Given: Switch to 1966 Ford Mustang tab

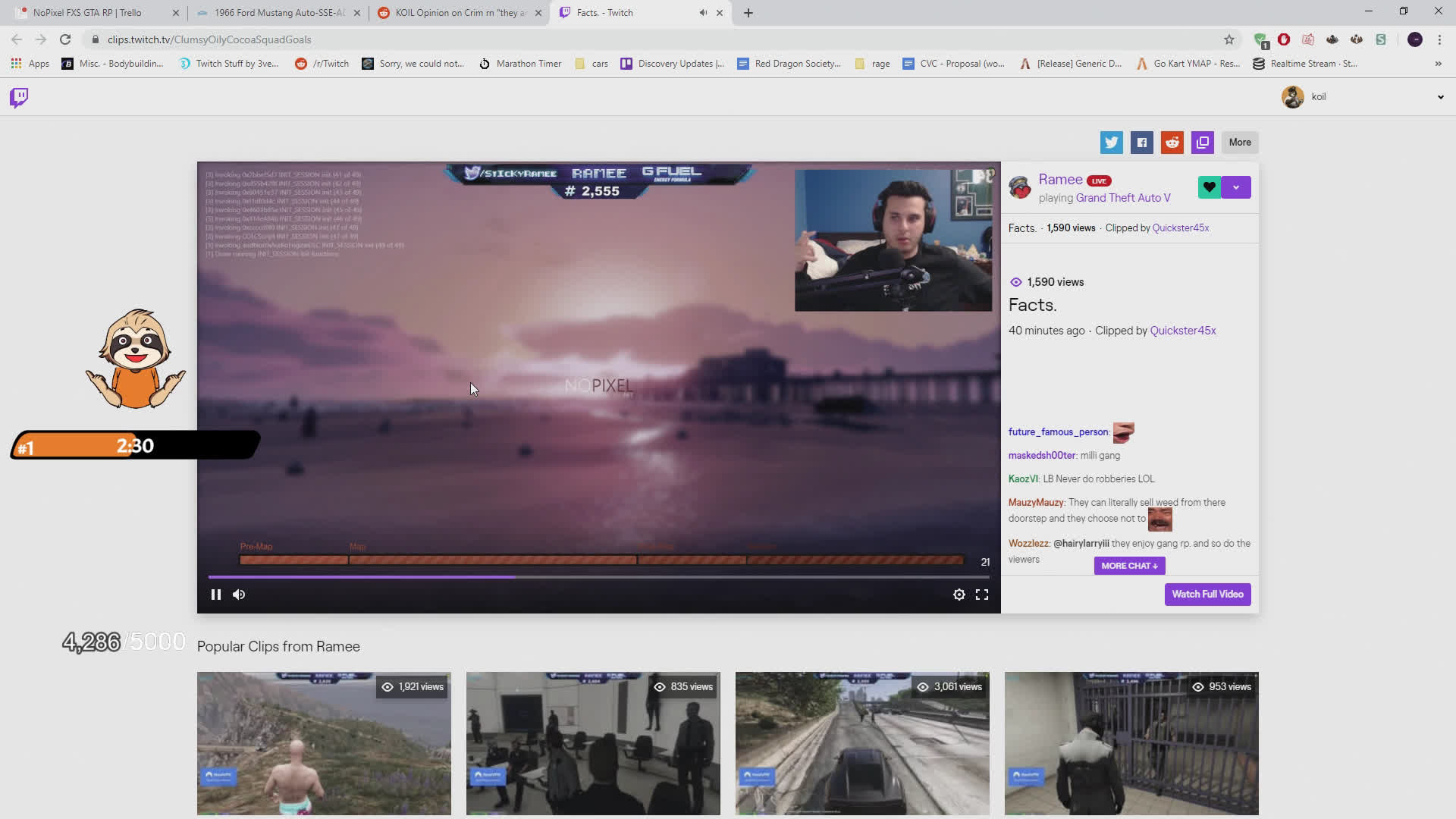Looking at the screenshot, I should (279, 13).
